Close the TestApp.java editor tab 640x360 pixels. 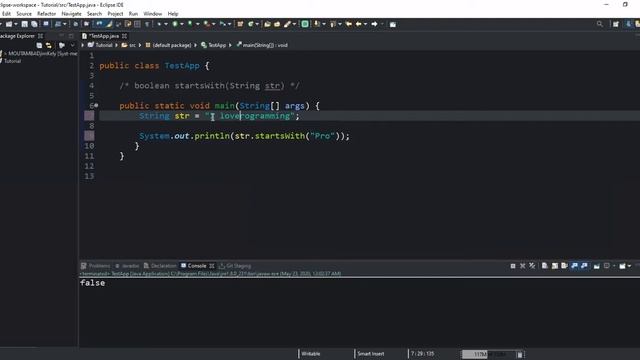[124, 36]
